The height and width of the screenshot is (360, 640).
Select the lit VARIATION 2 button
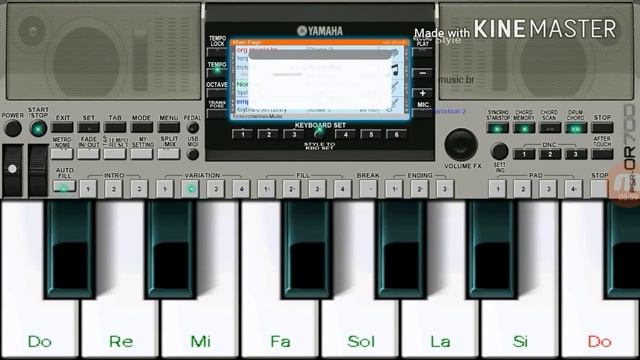tap(190, 189)
